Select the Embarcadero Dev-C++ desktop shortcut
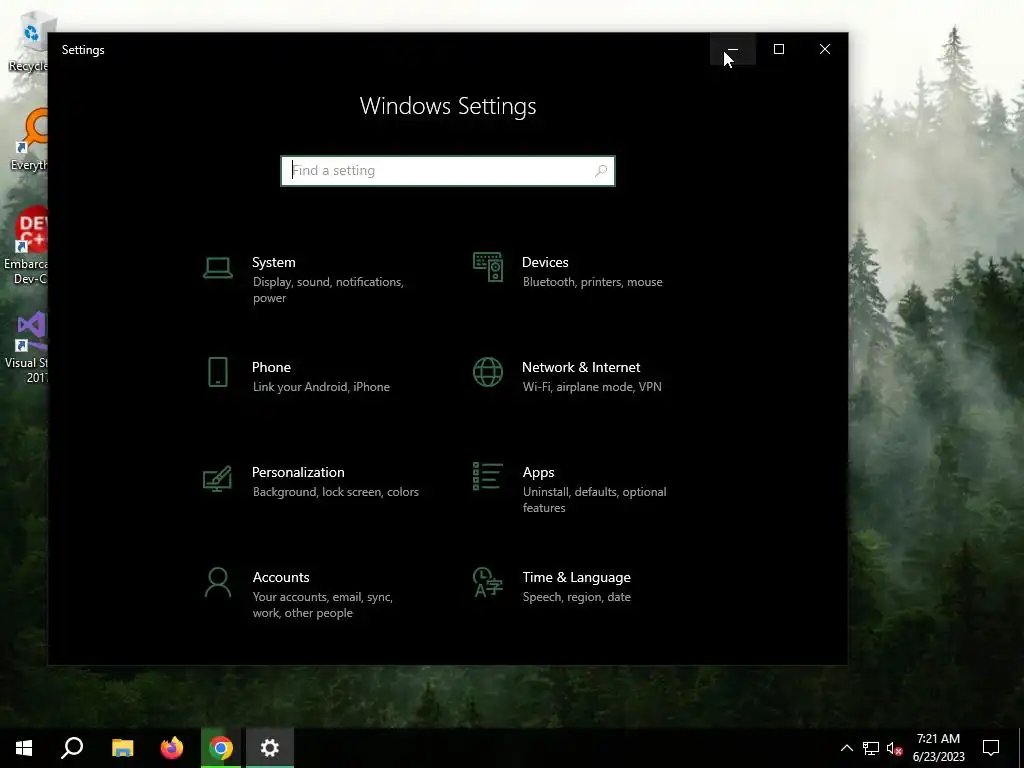Screen dimensions: 1024x768 tap(27, 246)
